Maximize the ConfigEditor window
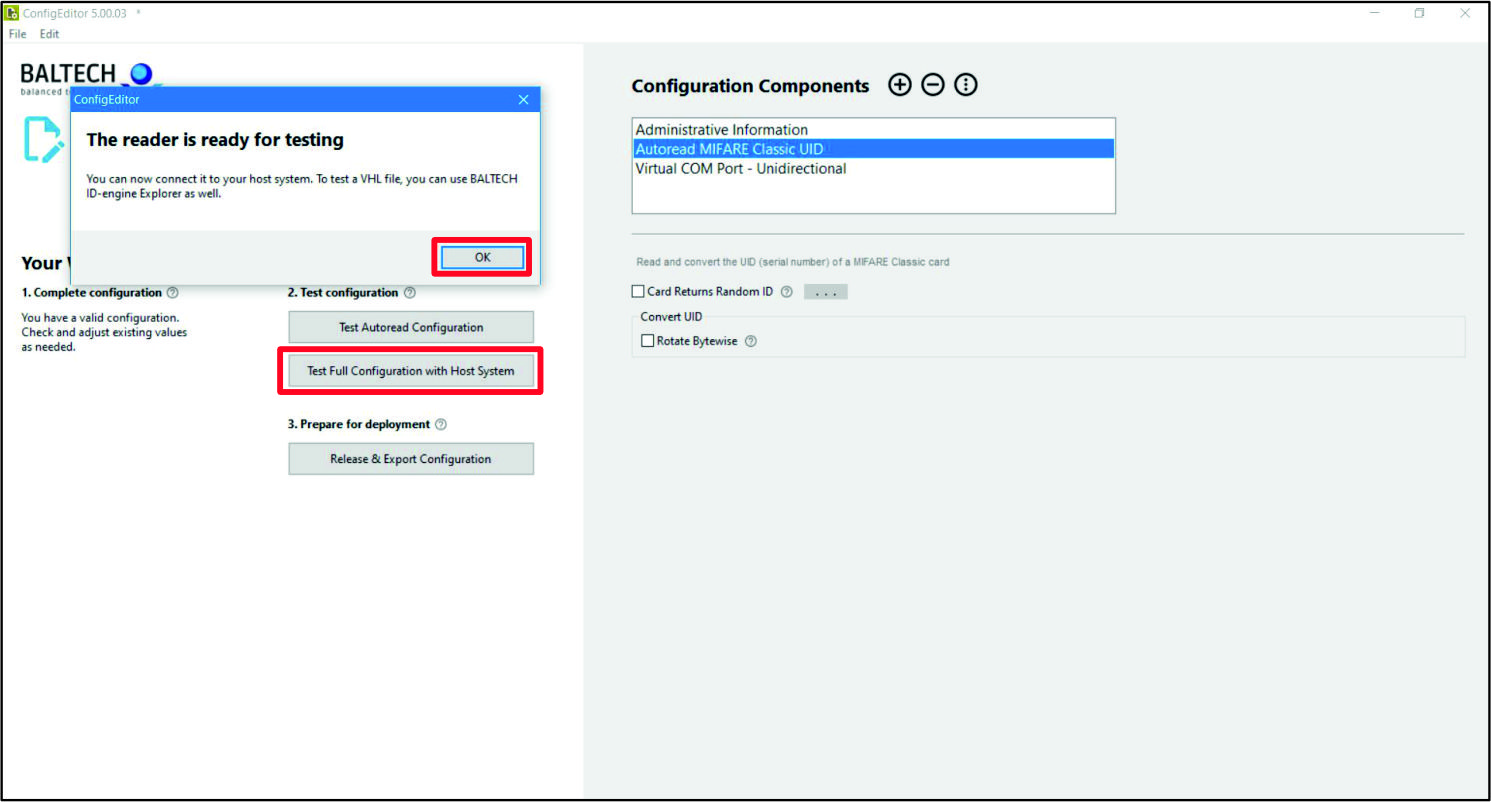 [1420, 13]
